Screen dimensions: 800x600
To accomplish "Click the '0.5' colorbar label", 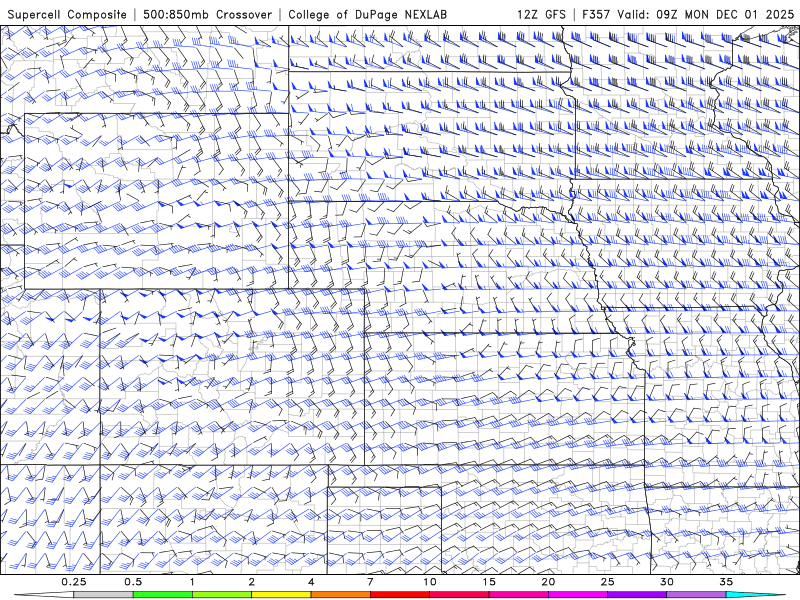I will pos(133,582).
